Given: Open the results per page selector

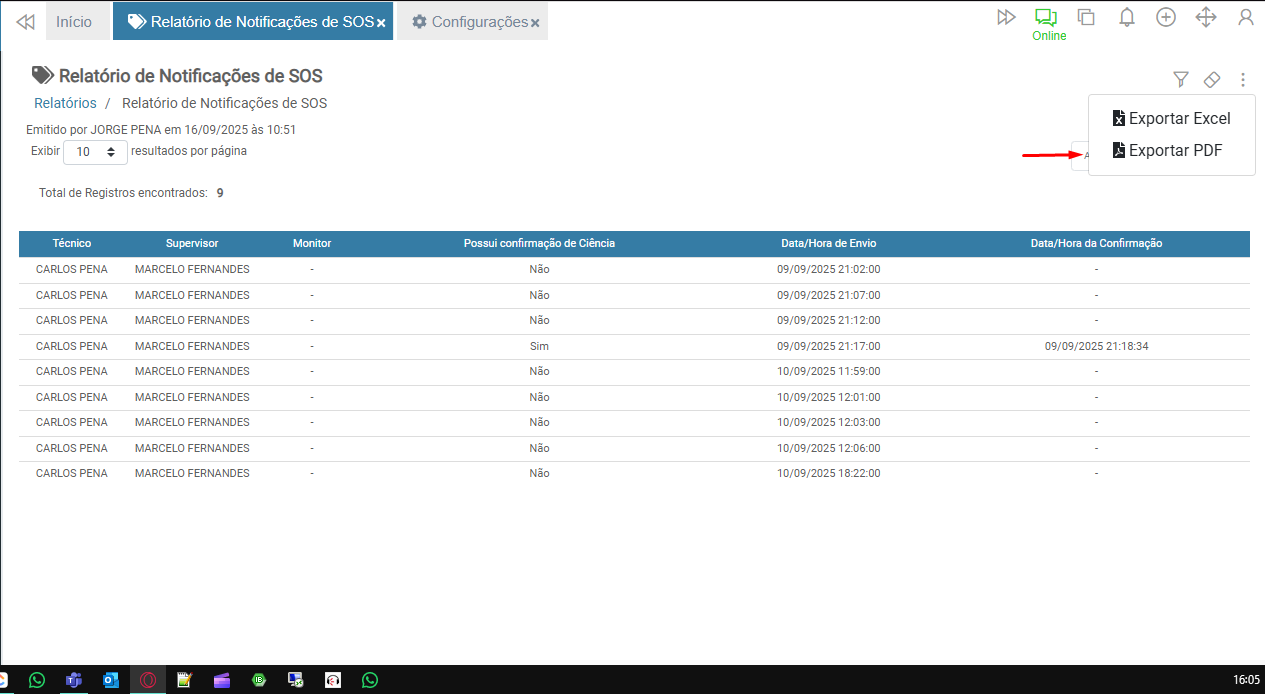Looking at the screenshot, I should click(95, 152).
